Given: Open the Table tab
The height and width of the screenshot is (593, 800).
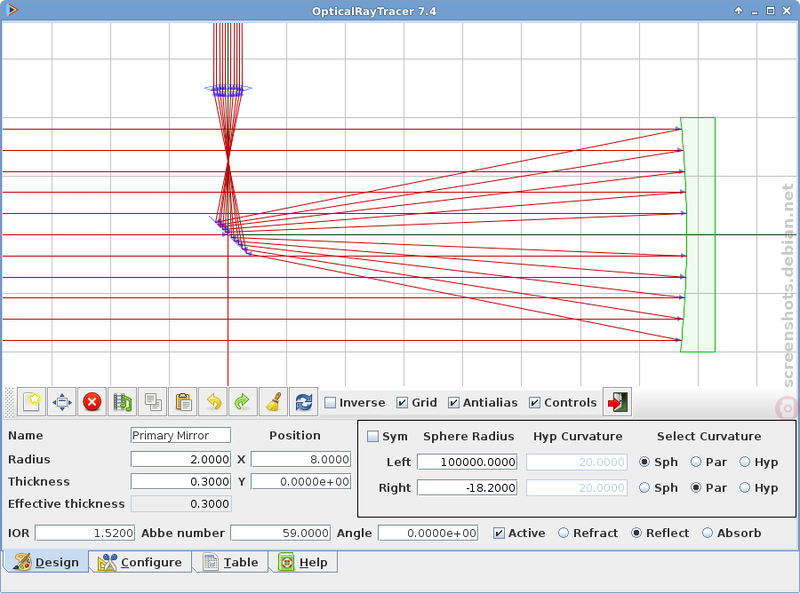Looking at the screenshot, I should pos(231,562).
